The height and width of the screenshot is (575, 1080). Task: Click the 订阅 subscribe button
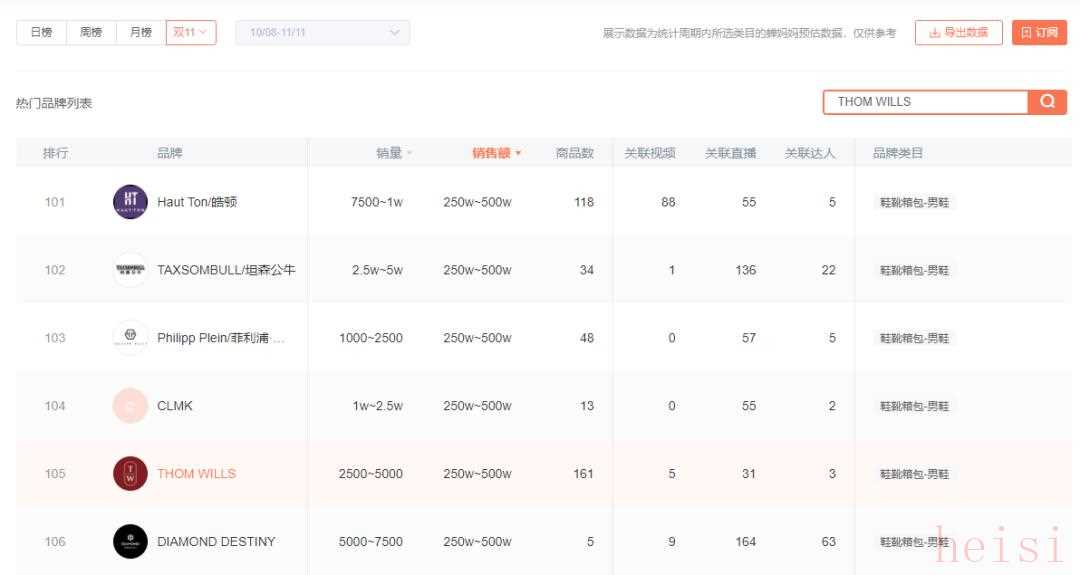click(x=1039, y=33)
